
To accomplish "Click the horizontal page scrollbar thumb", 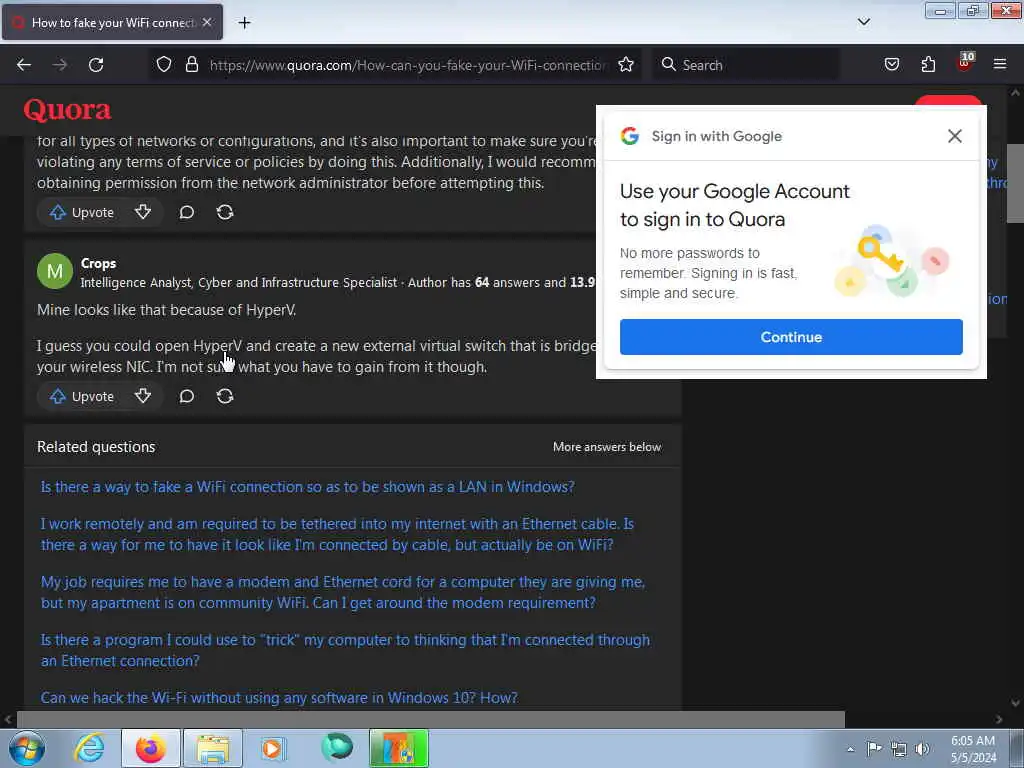I will pos(430,720).
